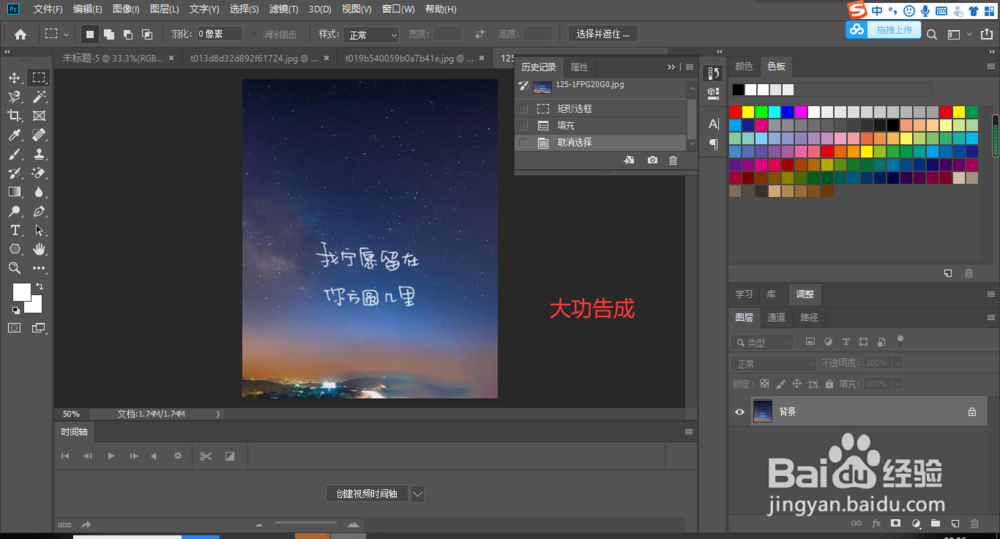1000x539 pixels.
Task: Switch to the 通道 channels tab
Action: coord(776,317)
